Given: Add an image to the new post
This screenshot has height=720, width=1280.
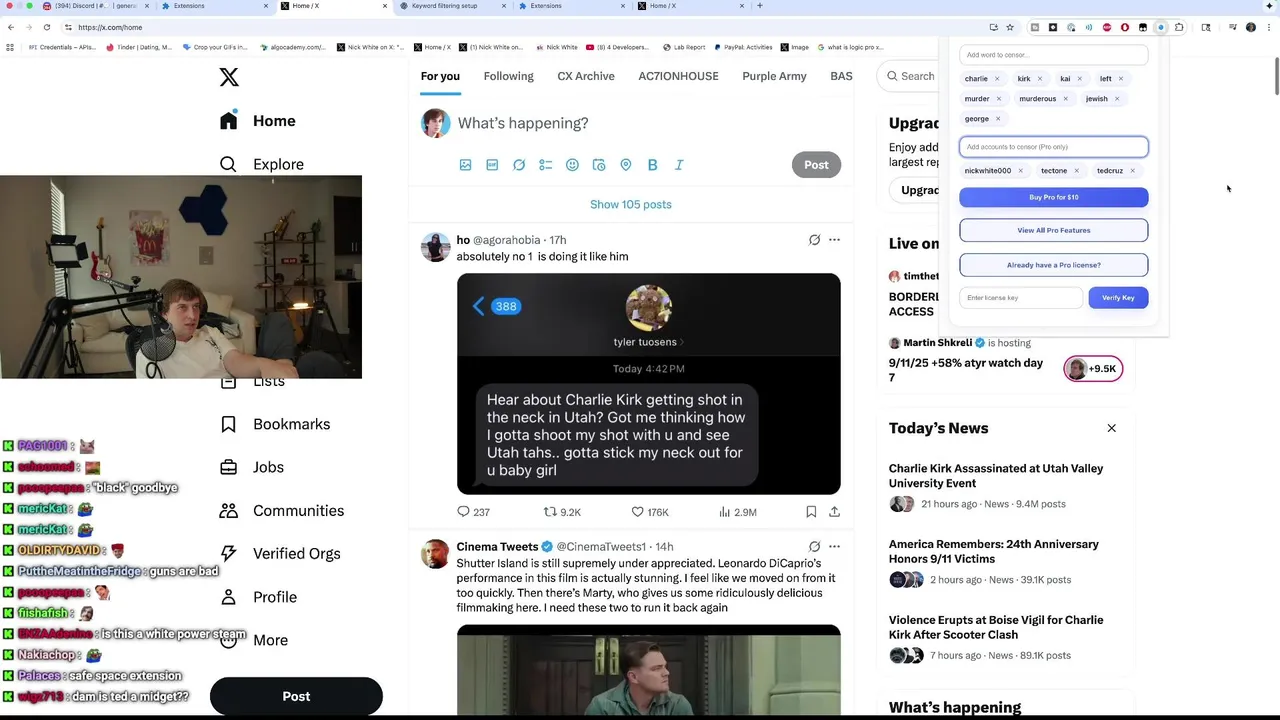Looking at the screenshot, I should [465, 165].
